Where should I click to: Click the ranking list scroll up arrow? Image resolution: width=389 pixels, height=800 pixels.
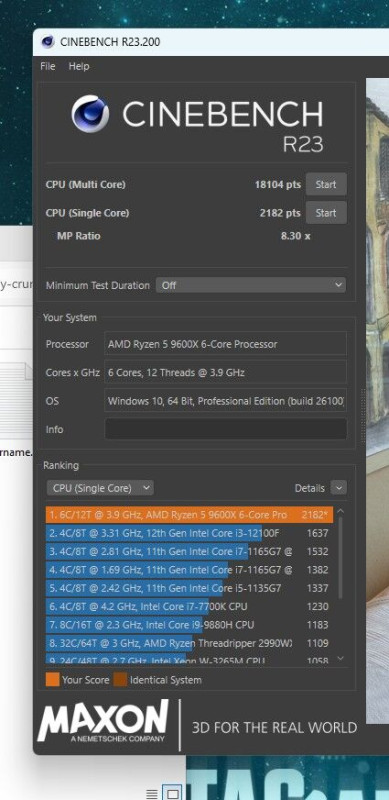[x=341, y=511]
